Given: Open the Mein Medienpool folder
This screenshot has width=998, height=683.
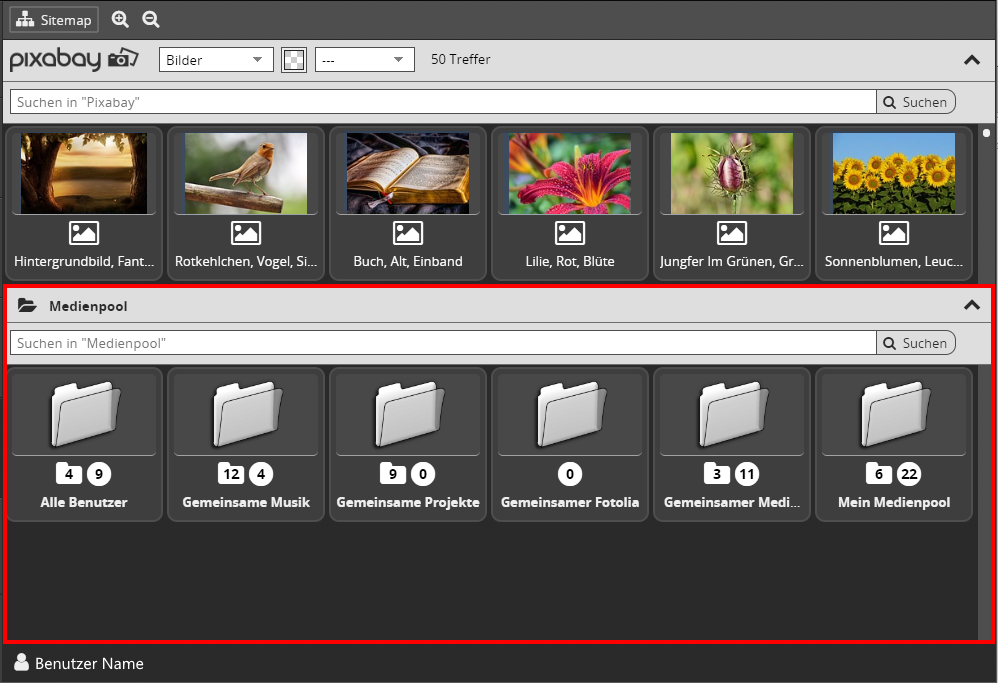Looking at the screenshot, I should click(x=893, y=415).
